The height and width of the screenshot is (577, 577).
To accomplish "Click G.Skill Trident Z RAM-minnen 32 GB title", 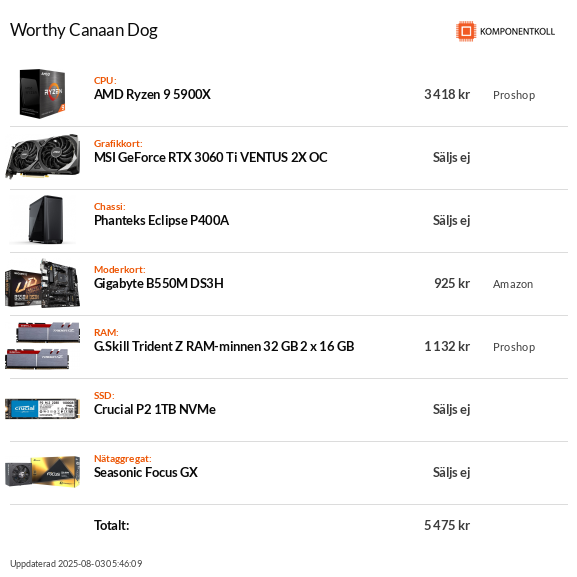I will coord(224,346).
